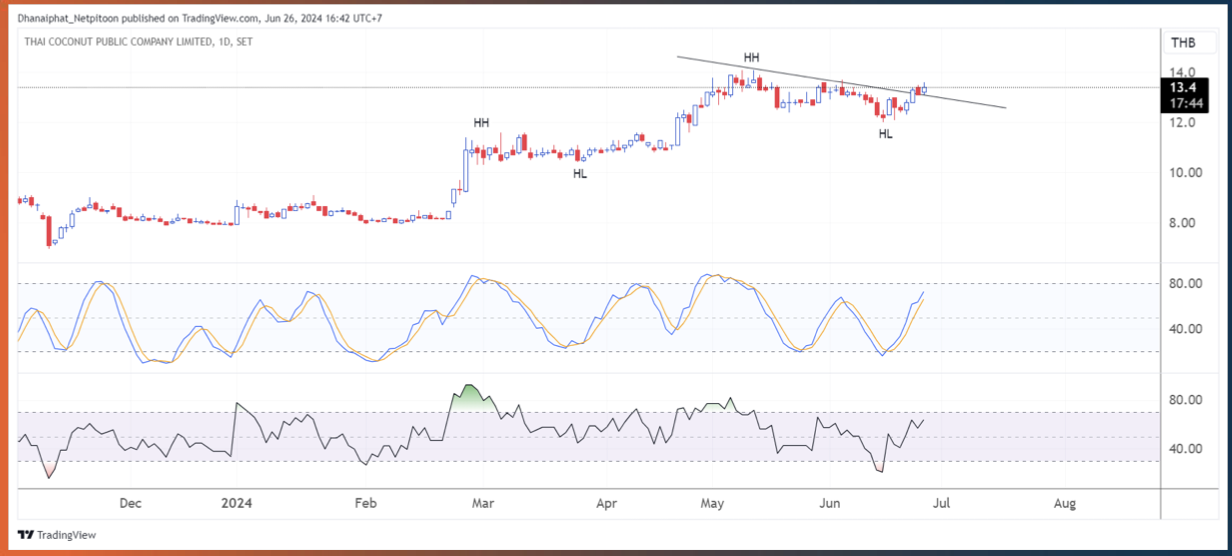Click the HL annotation near June low
Image resolution: width=1232 pixels, height=556 pixels.
tap(885, 133)
